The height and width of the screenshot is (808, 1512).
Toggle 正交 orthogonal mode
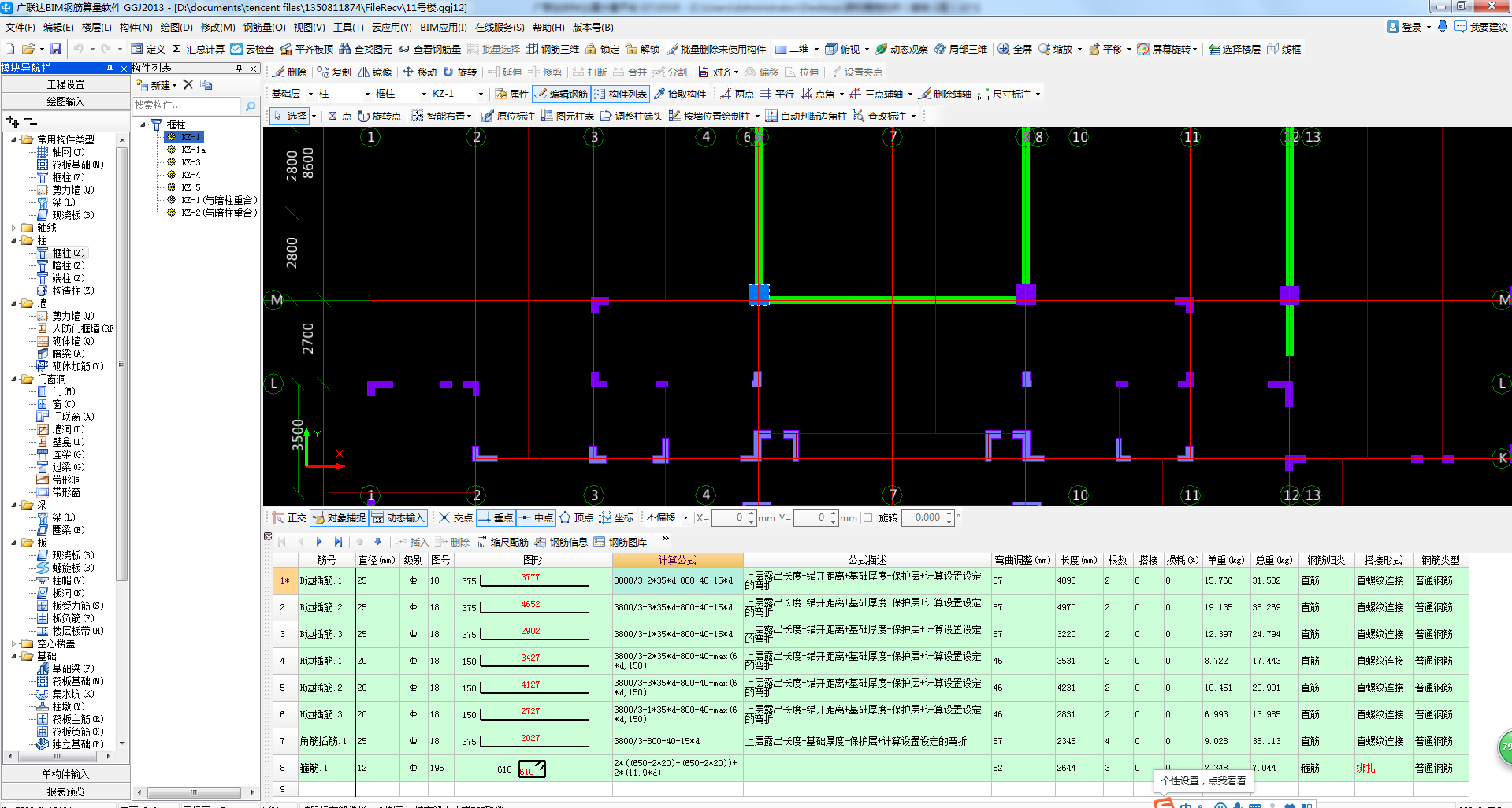289,517
